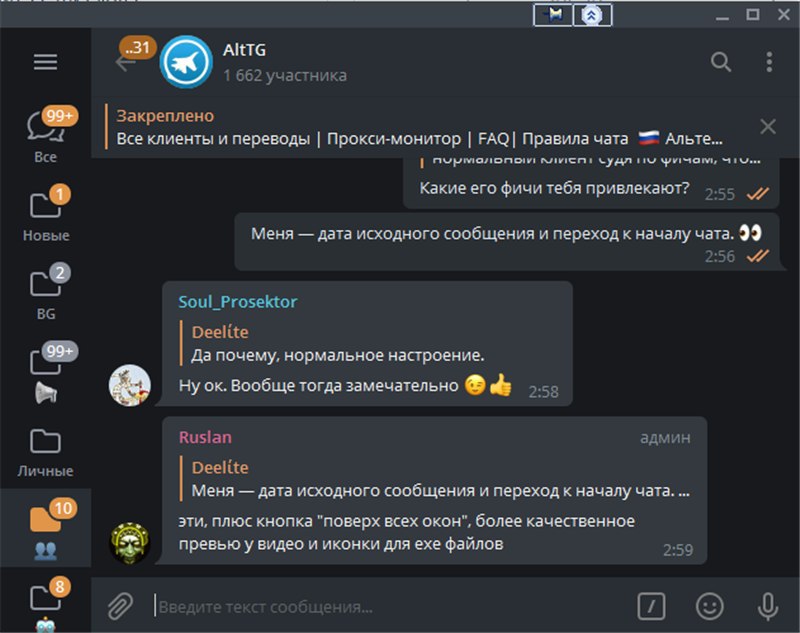This screenshot has height=633, width=800.
Task: Open the emoji picker smiley
Action: pos(710,606)
